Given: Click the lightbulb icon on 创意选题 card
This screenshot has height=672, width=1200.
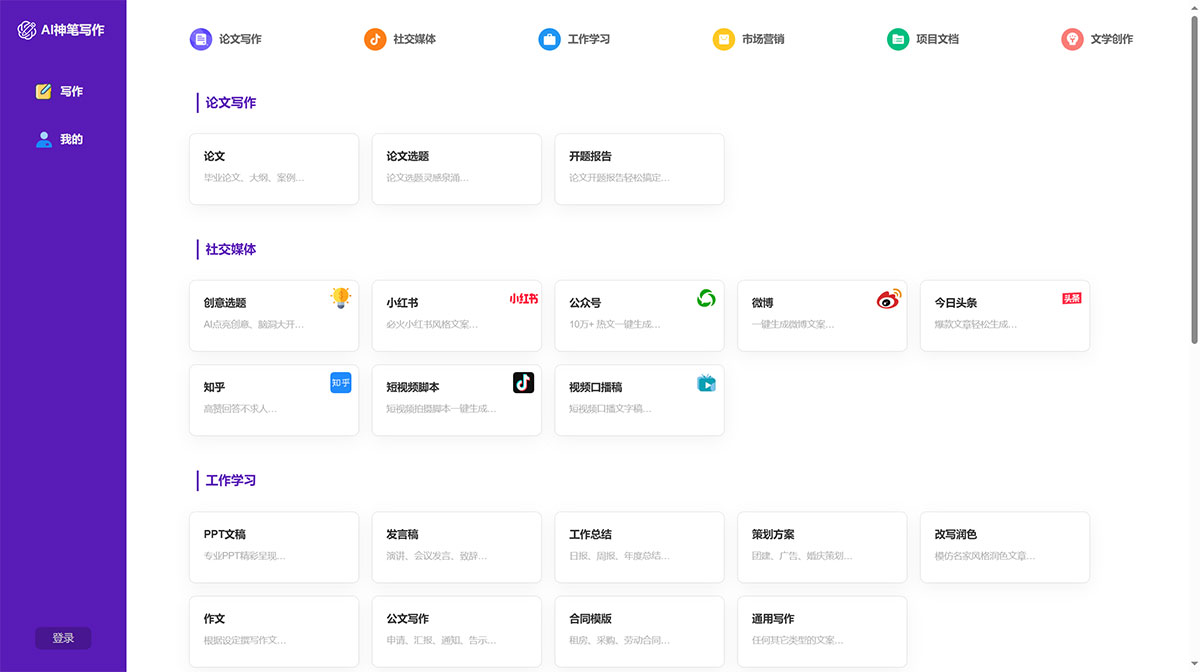Looking at the screenshot, I should tap(339, 296).
